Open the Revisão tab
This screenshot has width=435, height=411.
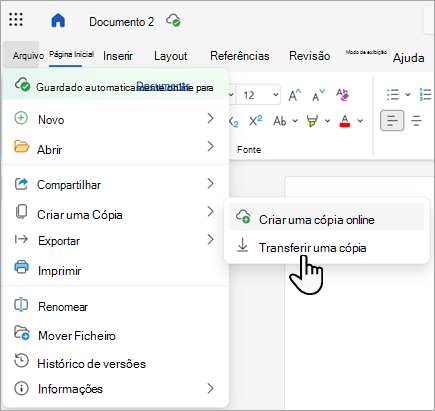(309, 56)
